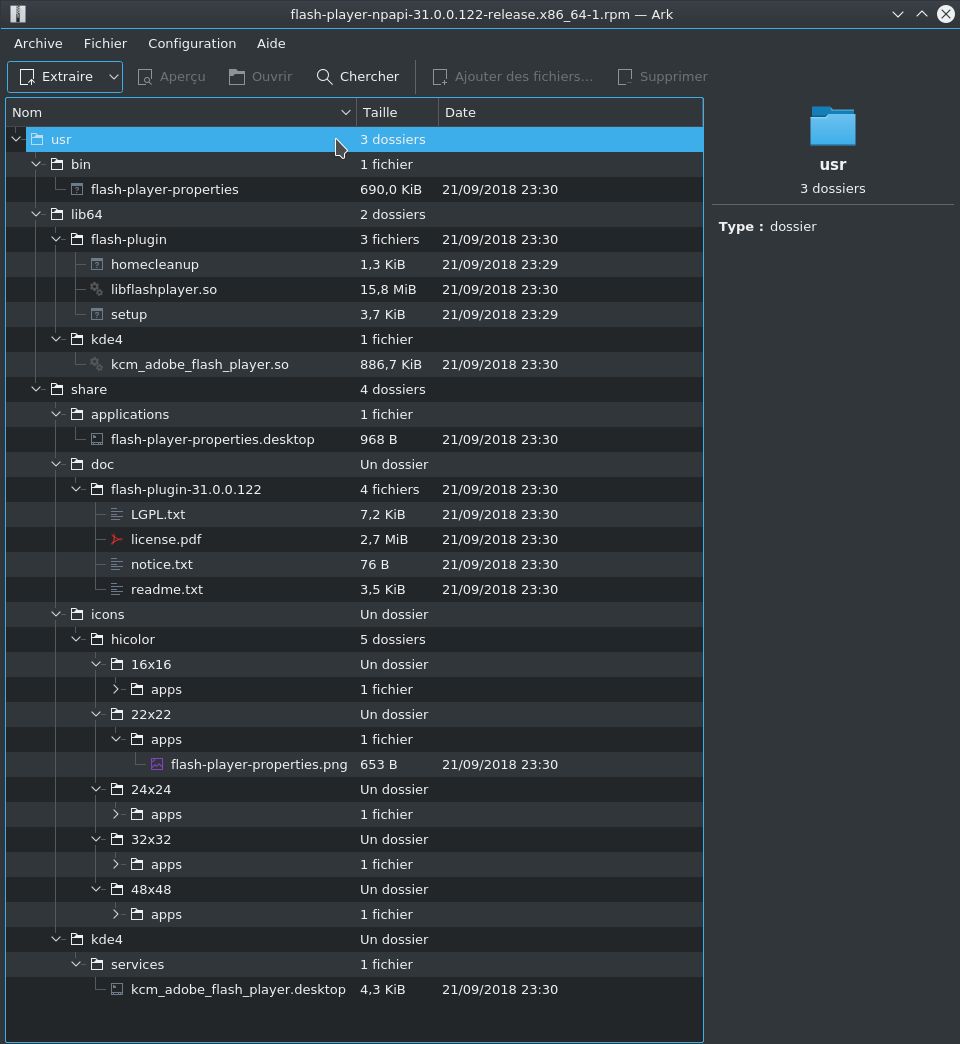Expand apps folder under 24x24
Image resolution: width=960 pixels, height=1044 pixels.
click(x=116, y=814)
